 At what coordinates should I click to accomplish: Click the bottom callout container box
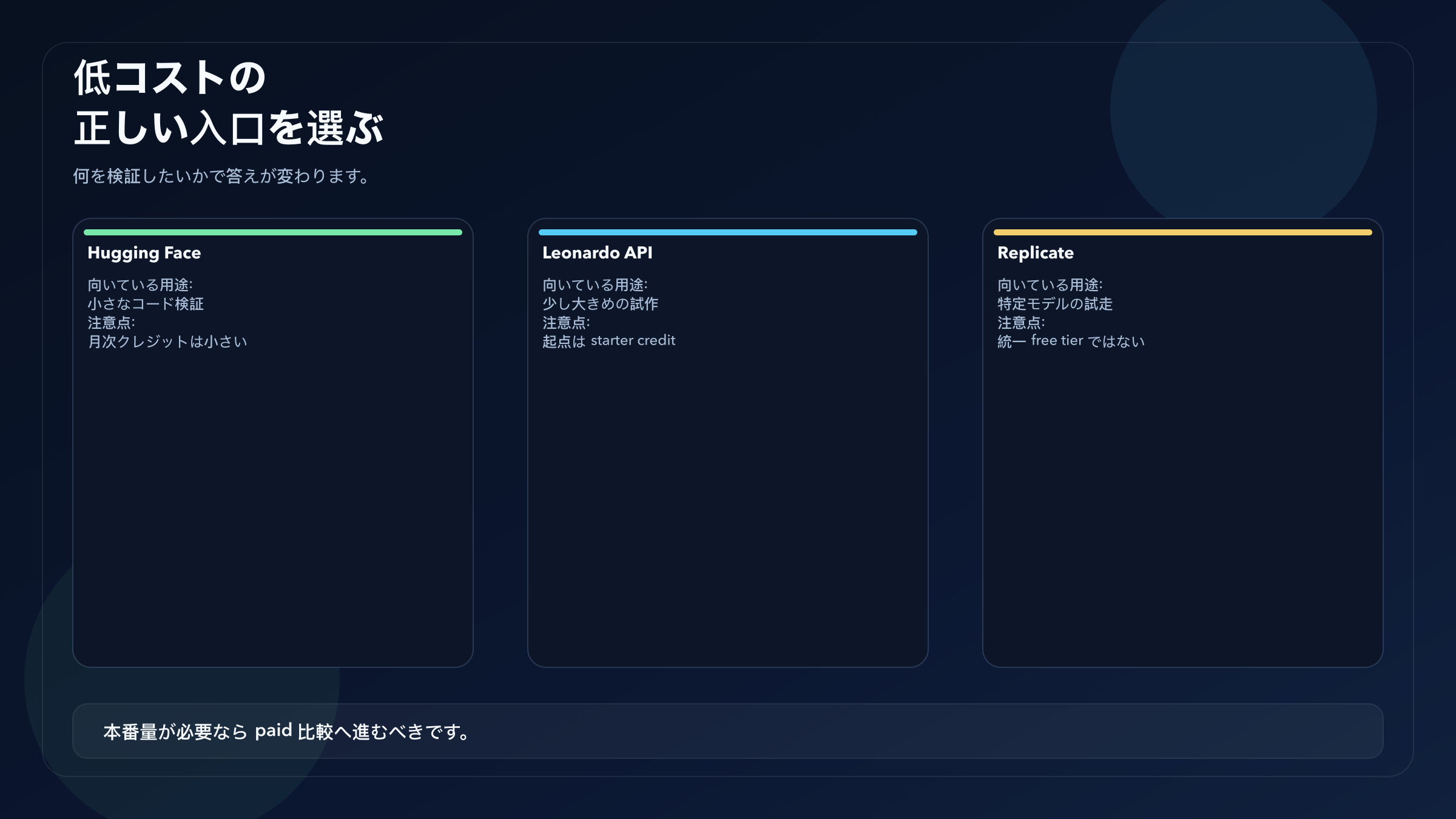click(728, 730)
